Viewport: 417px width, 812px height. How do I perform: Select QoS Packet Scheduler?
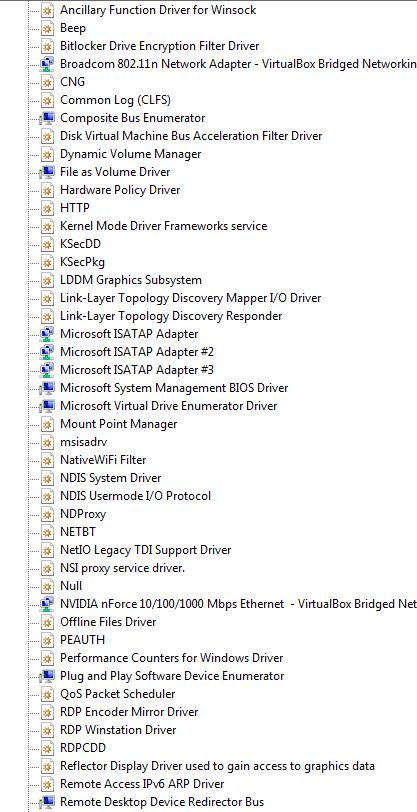click(x=118, y=694)
